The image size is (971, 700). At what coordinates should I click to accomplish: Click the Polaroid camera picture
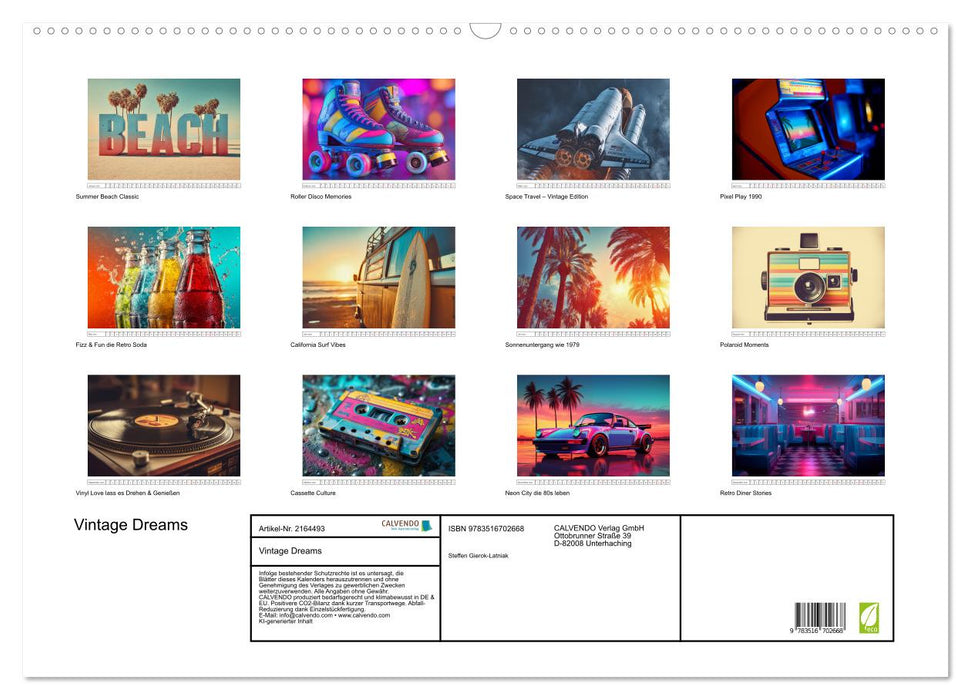point(808,277)
